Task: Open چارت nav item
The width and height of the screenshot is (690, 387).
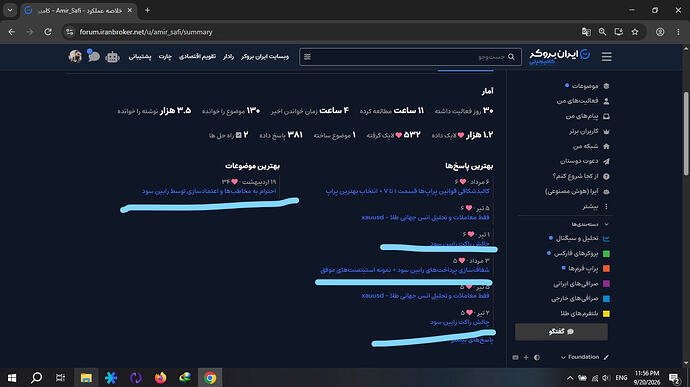Action: pyautogui.click(x=165, y=57)
